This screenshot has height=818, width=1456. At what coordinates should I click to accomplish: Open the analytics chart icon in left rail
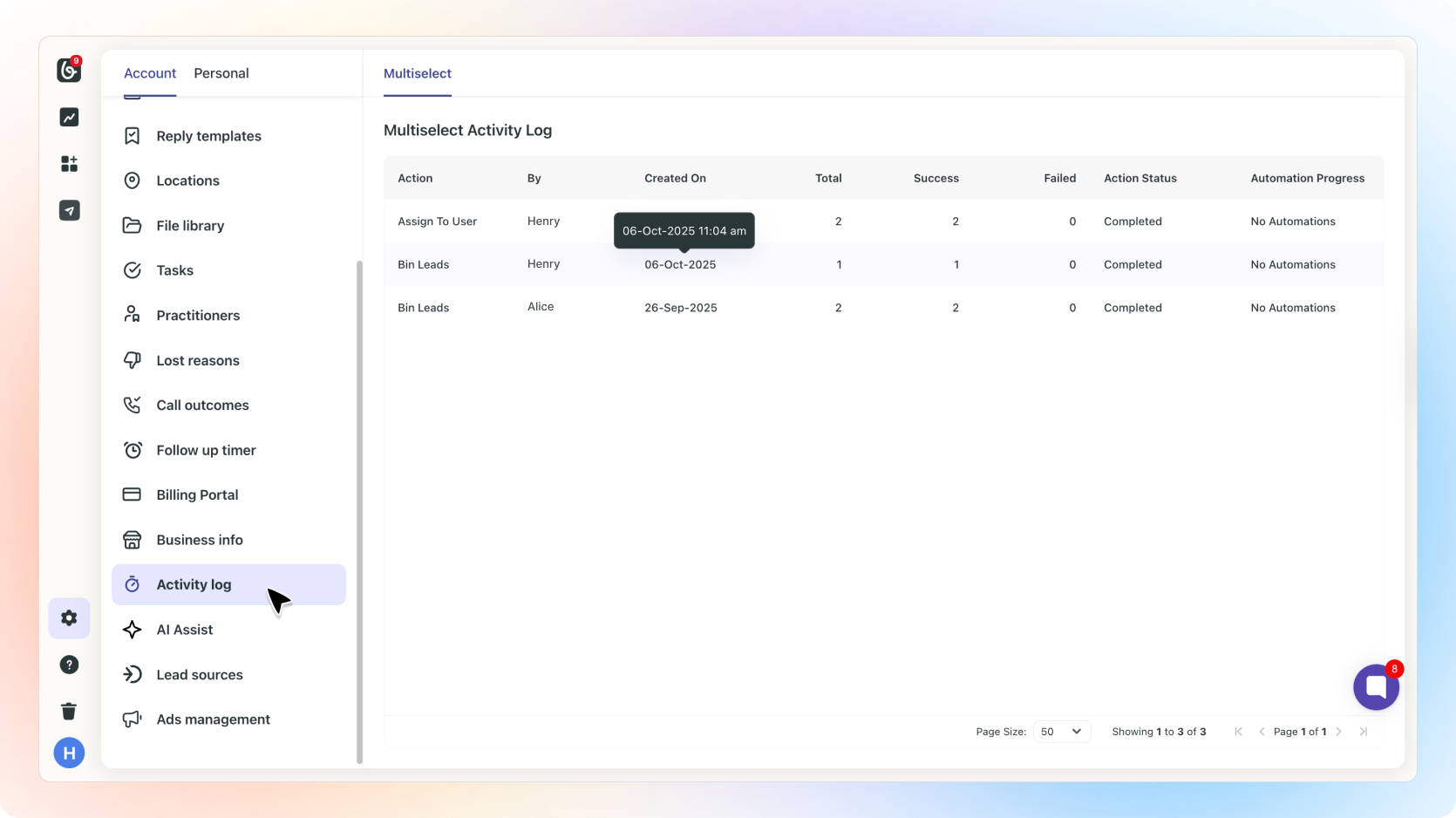(69, 117)
